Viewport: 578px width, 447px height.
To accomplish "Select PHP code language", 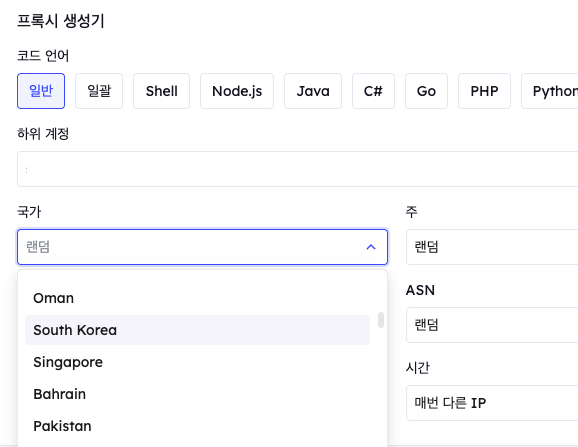I will tap(484, 91).
